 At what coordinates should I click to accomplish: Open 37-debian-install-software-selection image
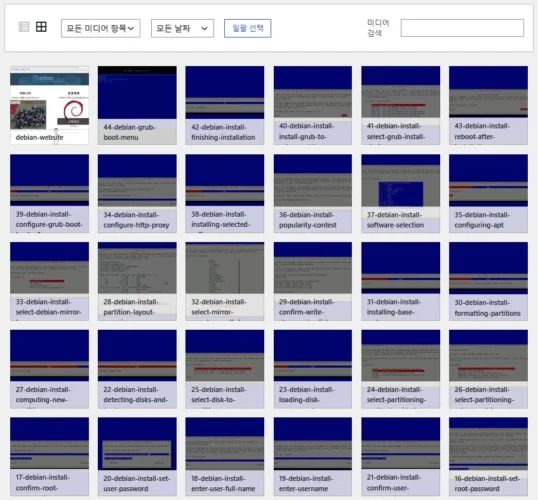click(x=400, y=194)
